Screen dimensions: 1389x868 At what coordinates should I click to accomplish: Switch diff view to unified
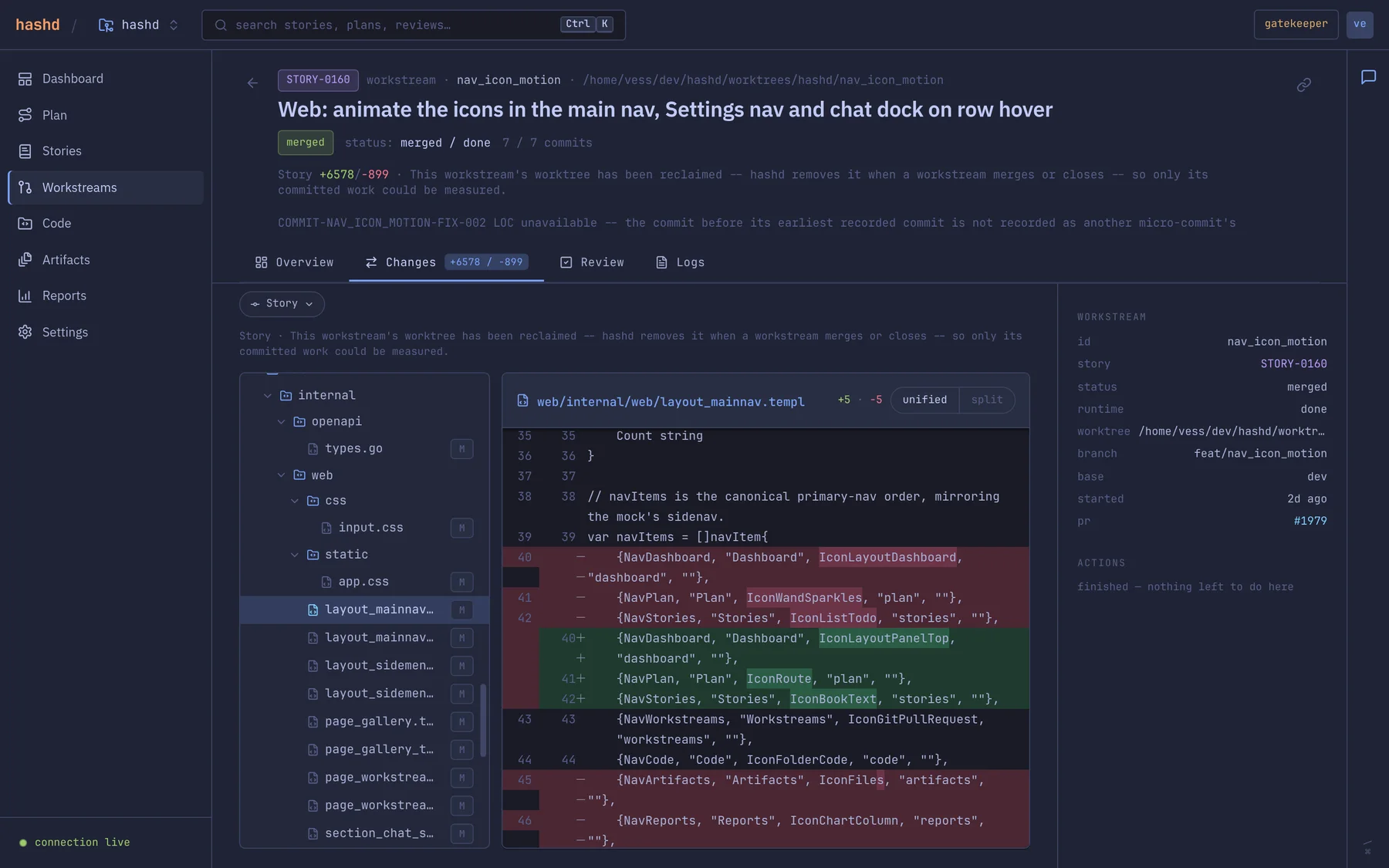[x=924, y=400]
